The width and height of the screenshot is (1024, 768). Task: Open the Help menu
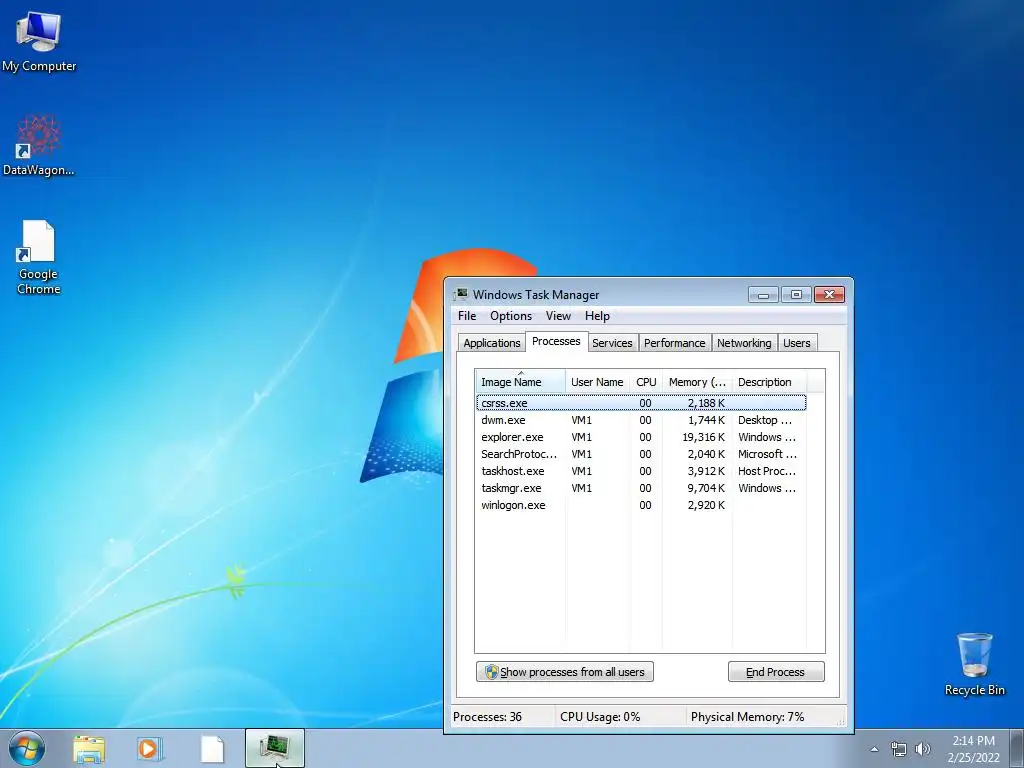click(x=597, y=316)
